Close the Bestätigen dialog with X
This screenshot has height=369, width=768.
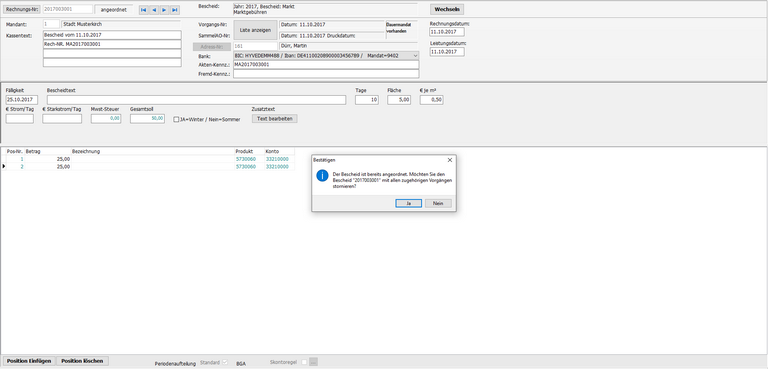[x=450, y=160]
